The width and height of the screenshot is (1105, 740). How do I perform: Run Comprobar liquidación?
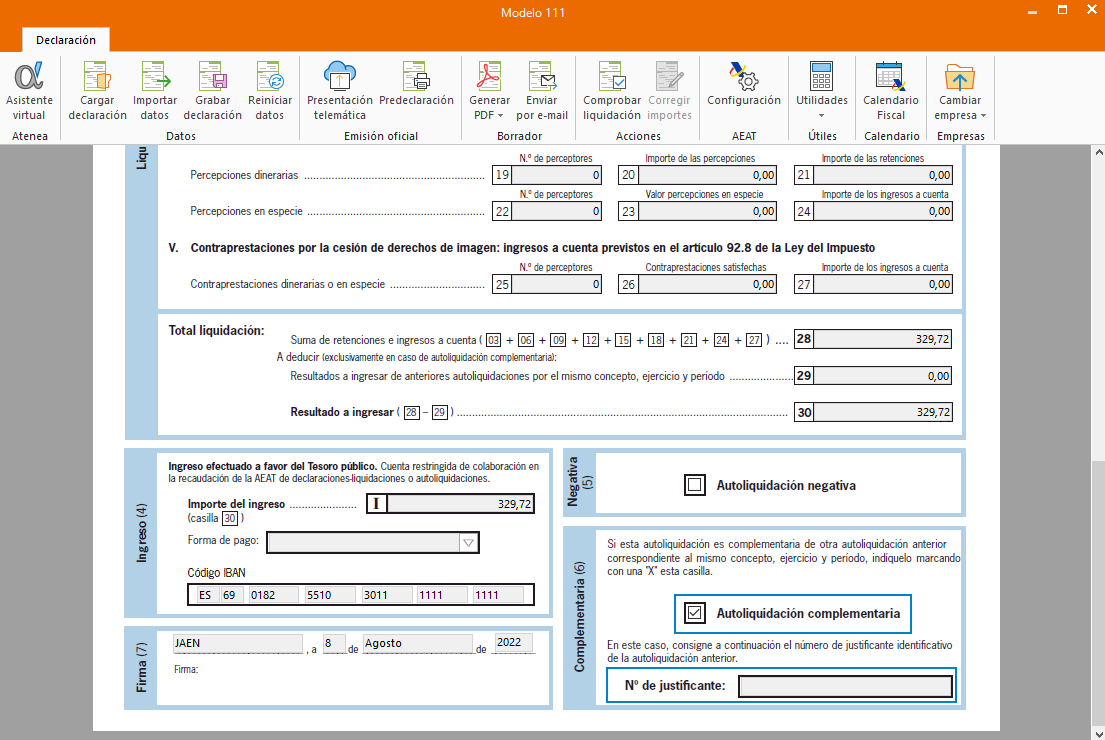point(612,90)
